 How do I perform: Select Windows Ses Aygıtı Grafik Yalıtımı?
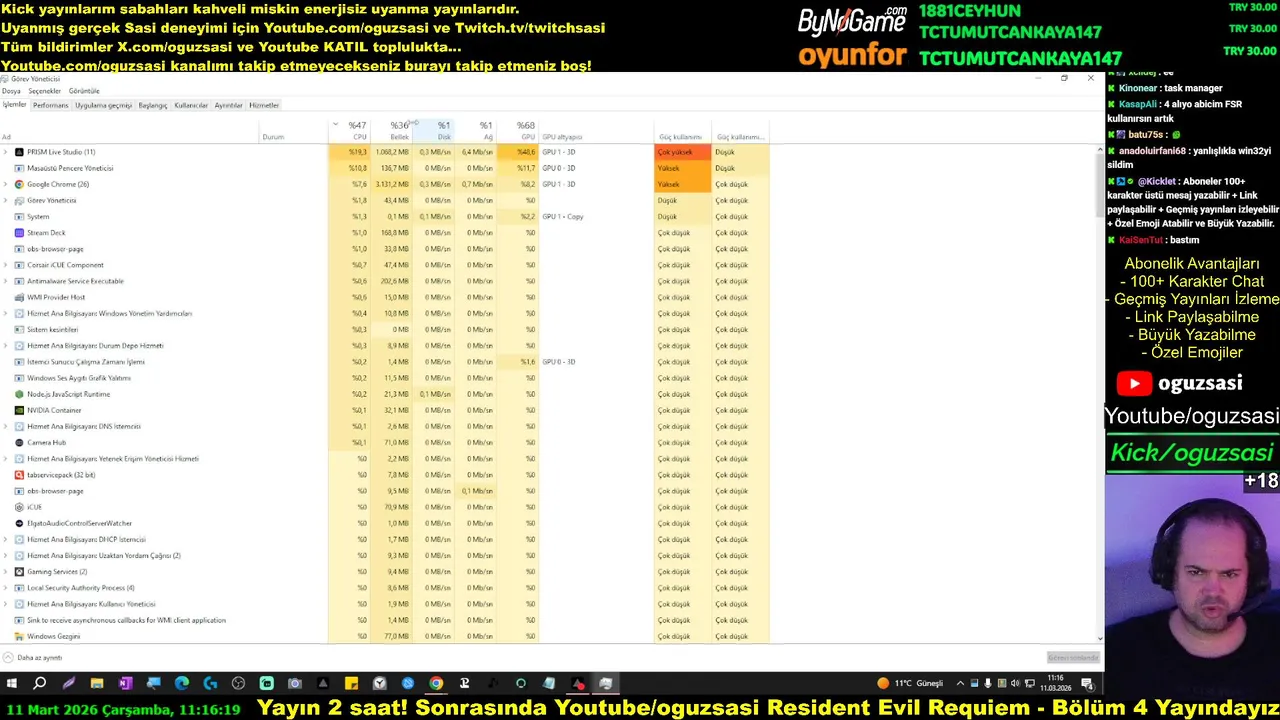tap(385, 378)
